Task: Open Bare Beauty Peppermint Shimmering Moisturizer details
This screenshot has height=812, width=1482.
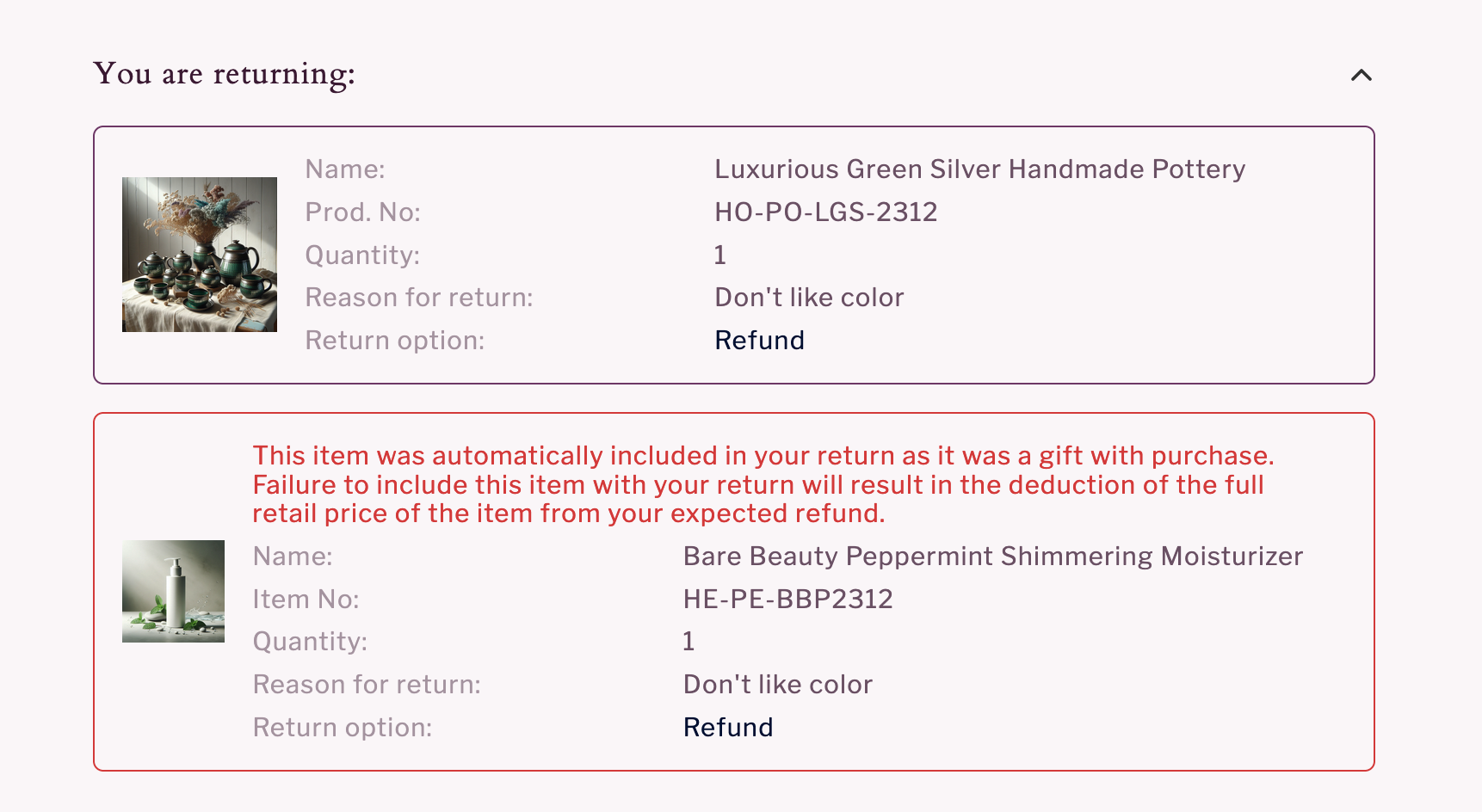Action: pyautogui.click(x=991, y=557)
